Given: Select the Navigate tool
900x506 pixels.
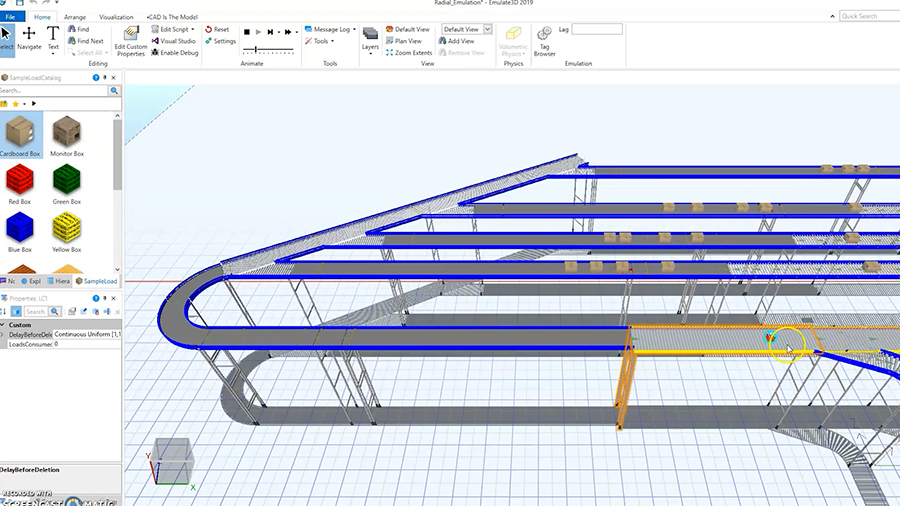Looking at the screenshot, I should click(x=29, y=38).
